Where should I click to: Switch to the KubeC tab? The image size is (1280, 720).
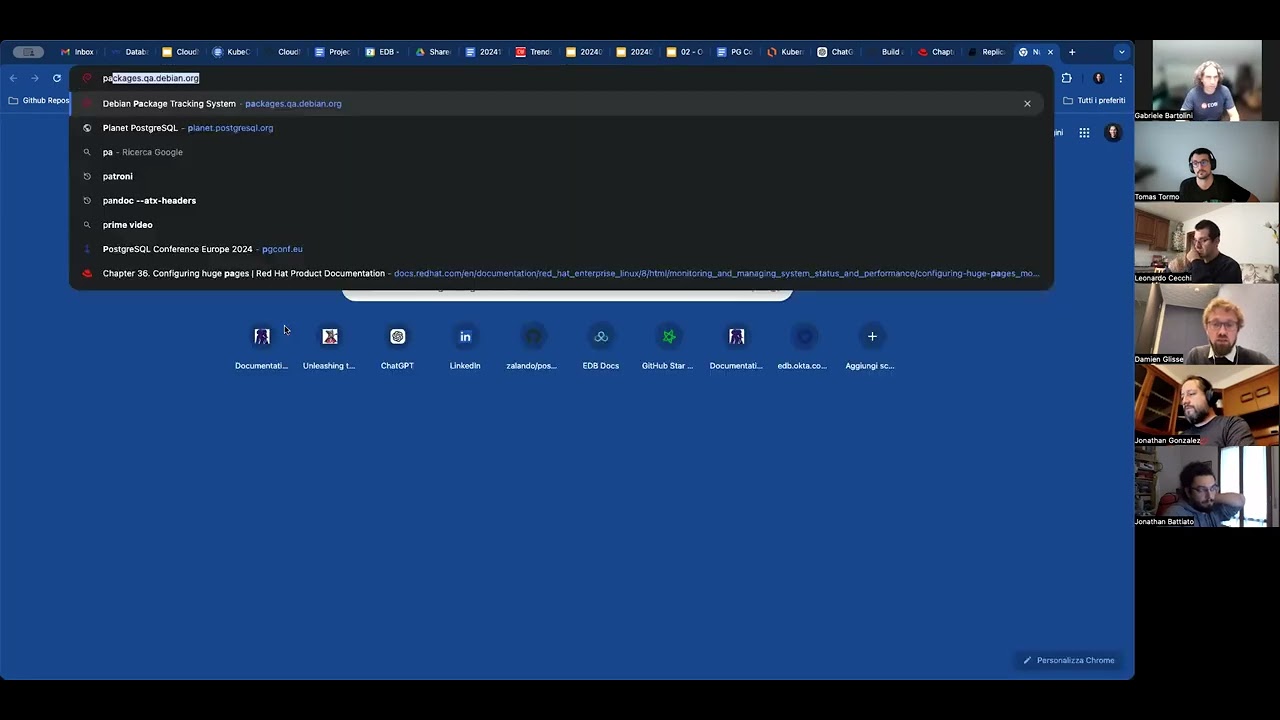pyautogui.click(x=231, y=52)
